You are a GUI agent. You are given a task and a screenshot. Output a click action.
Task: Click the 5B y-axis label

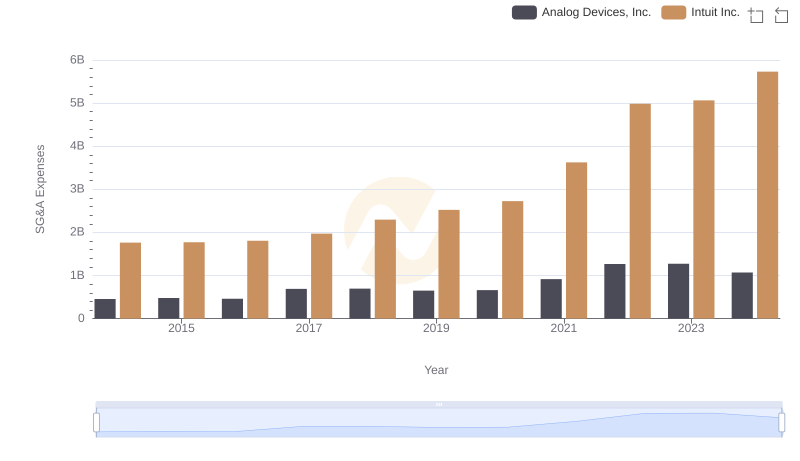pos(77,103)
